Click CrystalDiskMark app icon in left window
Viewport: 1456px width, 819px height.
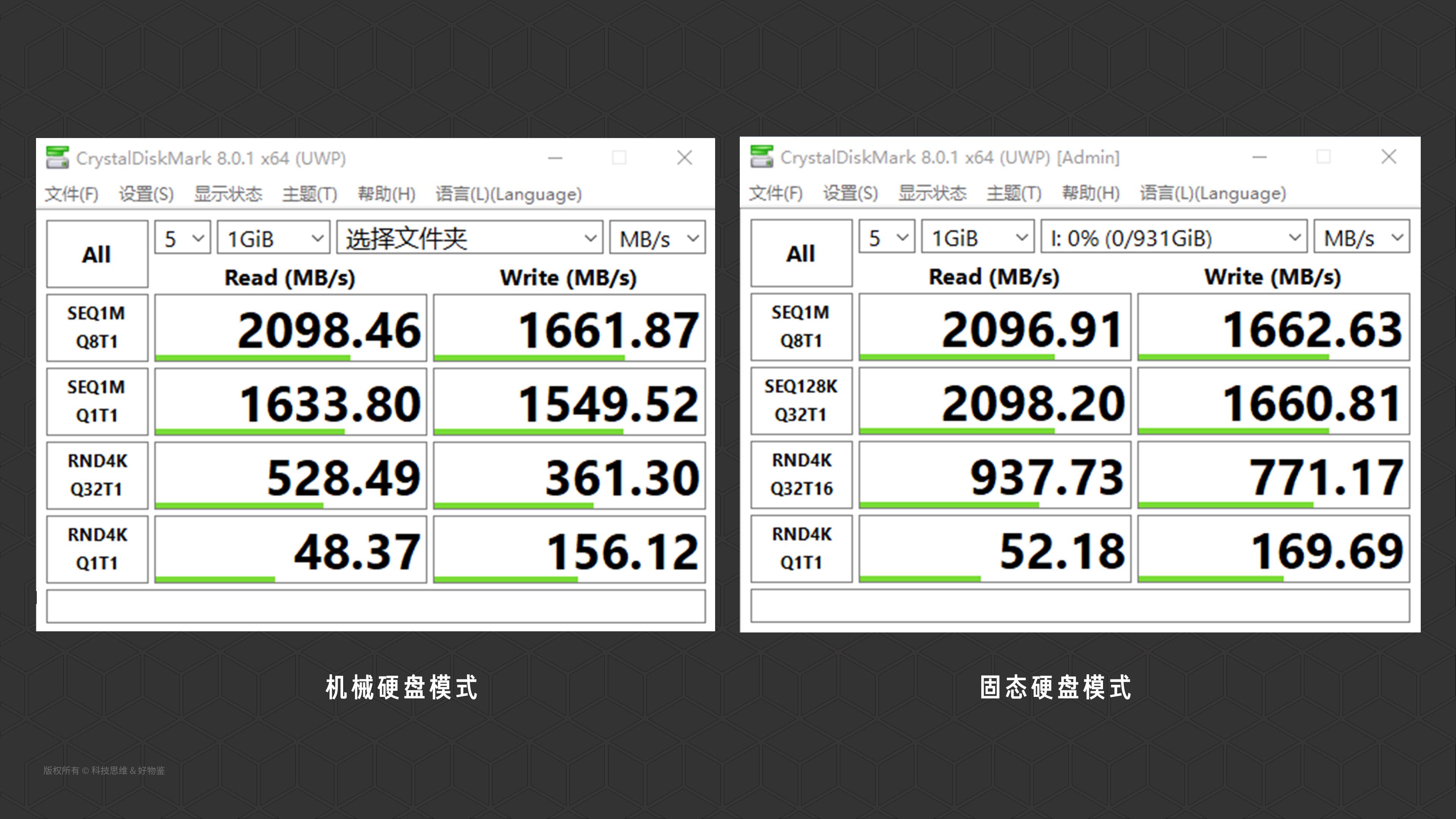tap(58, 158)
